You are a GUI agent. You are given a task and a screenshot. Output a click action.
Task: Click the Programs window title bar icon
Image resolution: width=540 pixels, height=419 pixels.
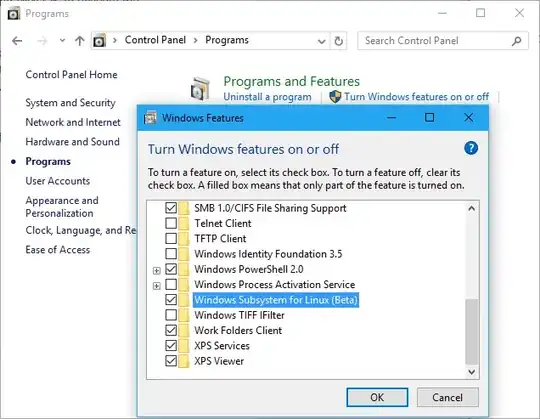[x=14, y=14]
